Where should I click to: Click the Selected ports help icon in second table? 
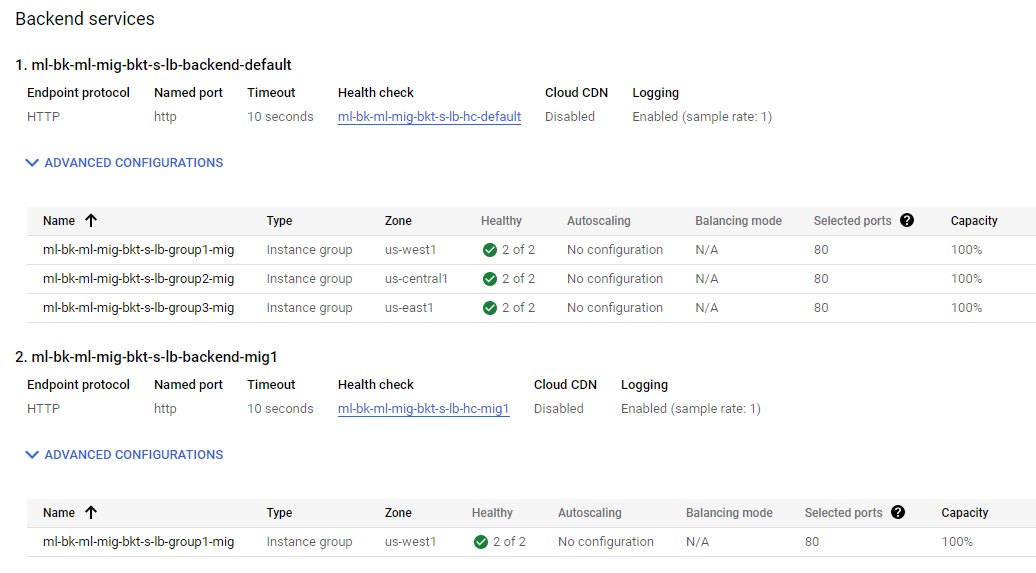point(898,513)
